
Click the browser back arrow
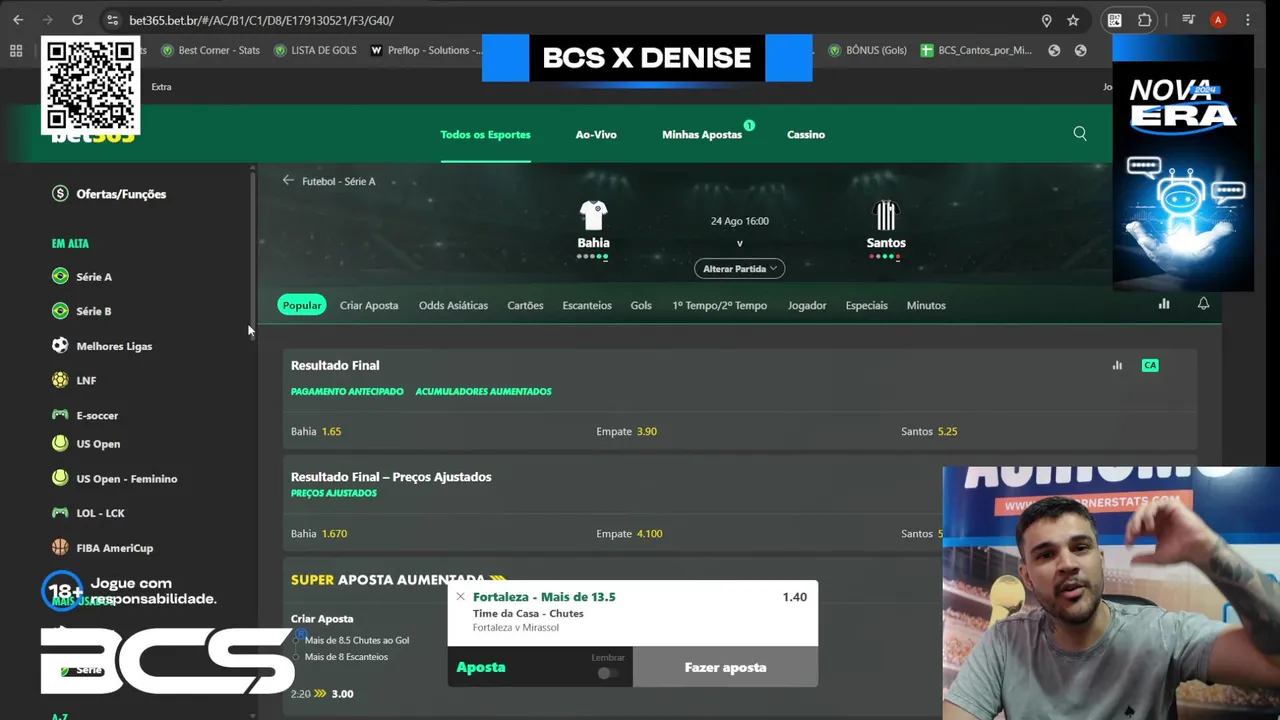[18, 20]
